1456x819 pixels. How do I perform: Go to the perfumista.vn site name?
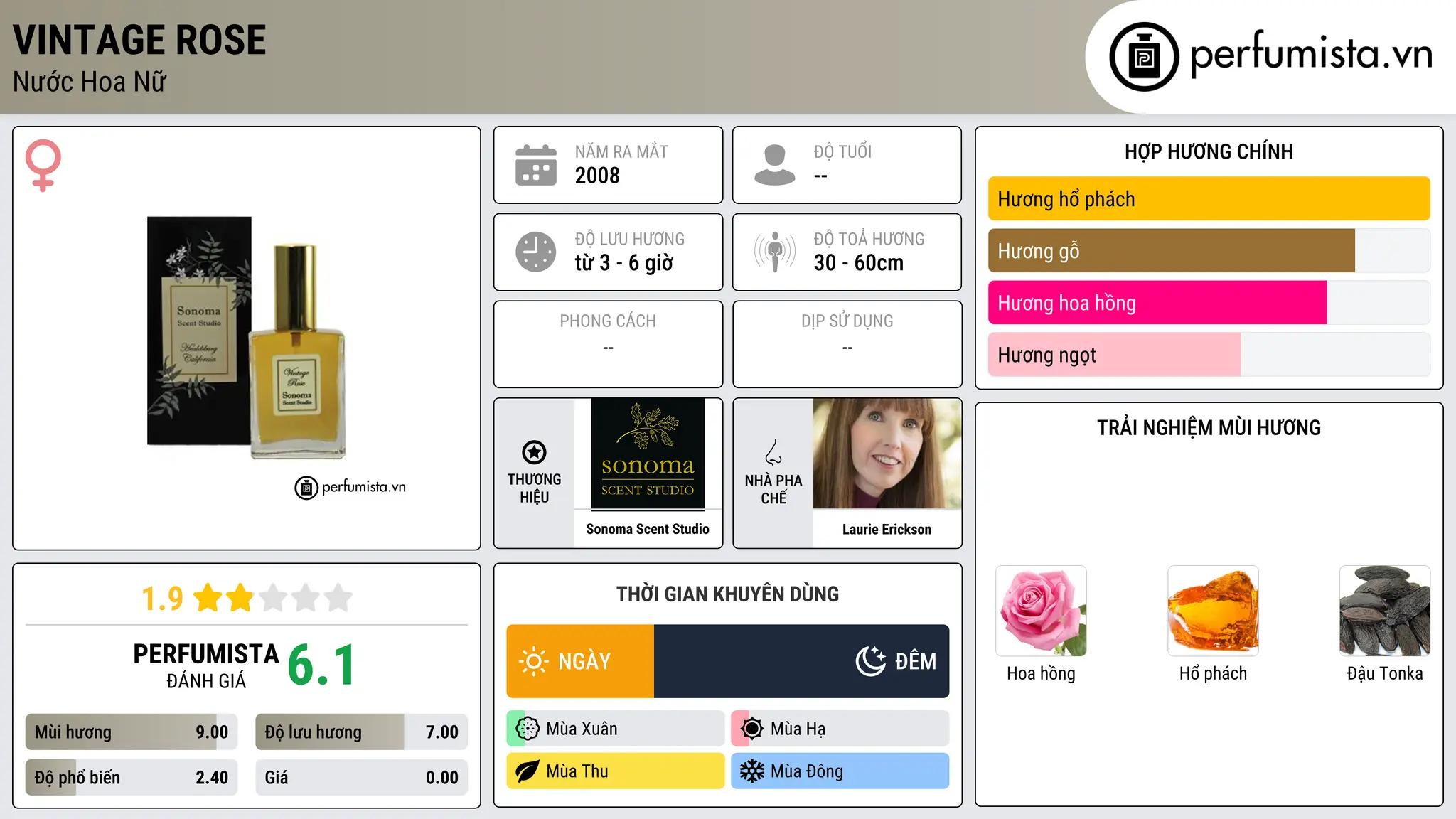coord(1311,53)
